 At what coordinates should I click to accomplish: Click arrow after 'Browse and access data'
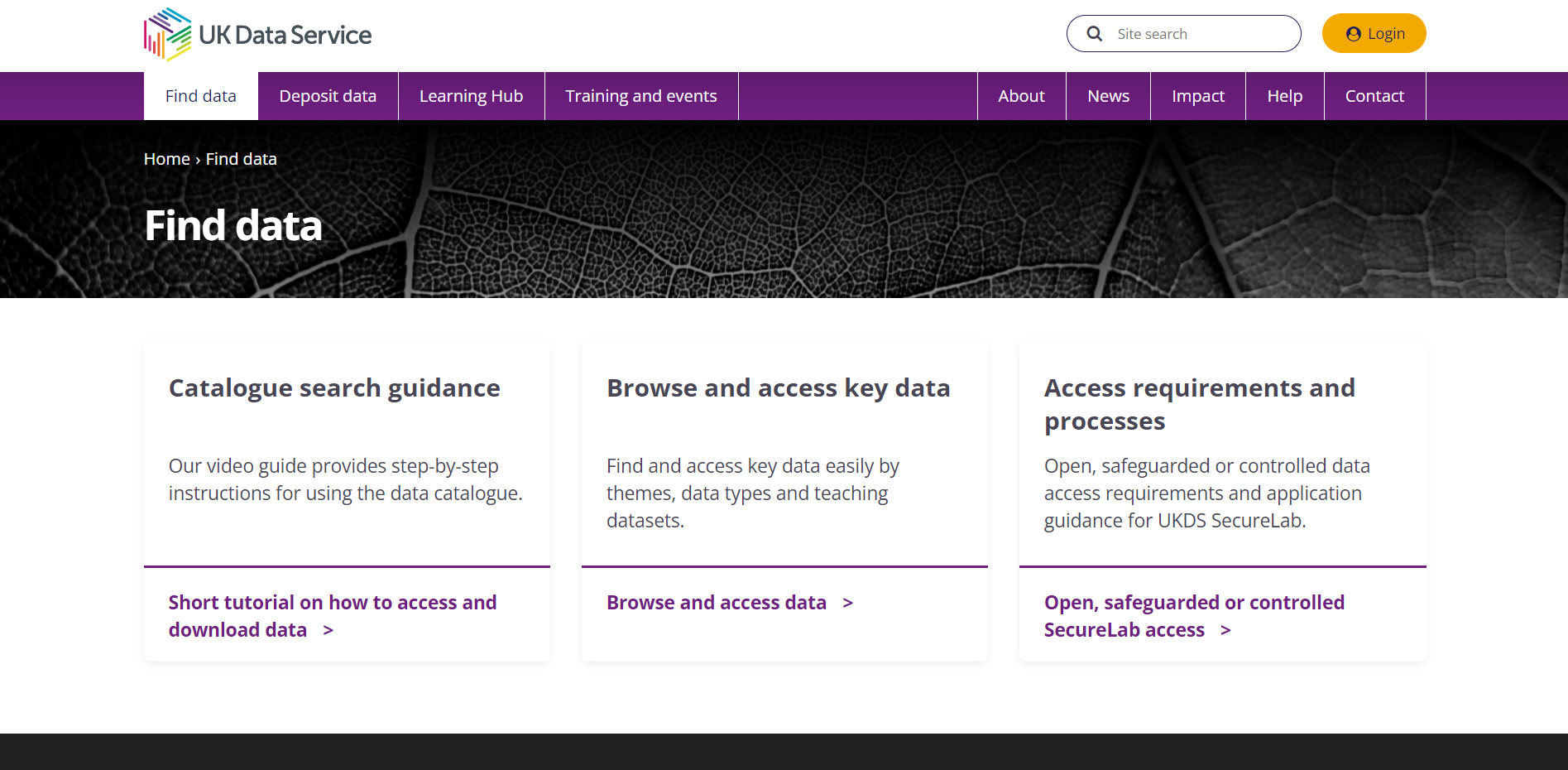click(x=847, y=604)
